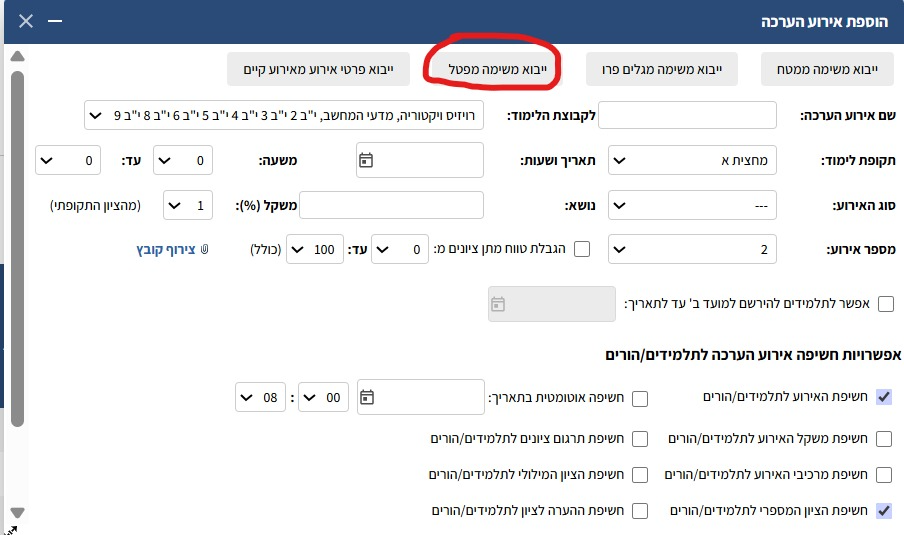This screenshot has width=904, height=535.
Task: Click ייבוא פרטי אירוע מאירוע קיים button
Action: click(x=318, y=69)
